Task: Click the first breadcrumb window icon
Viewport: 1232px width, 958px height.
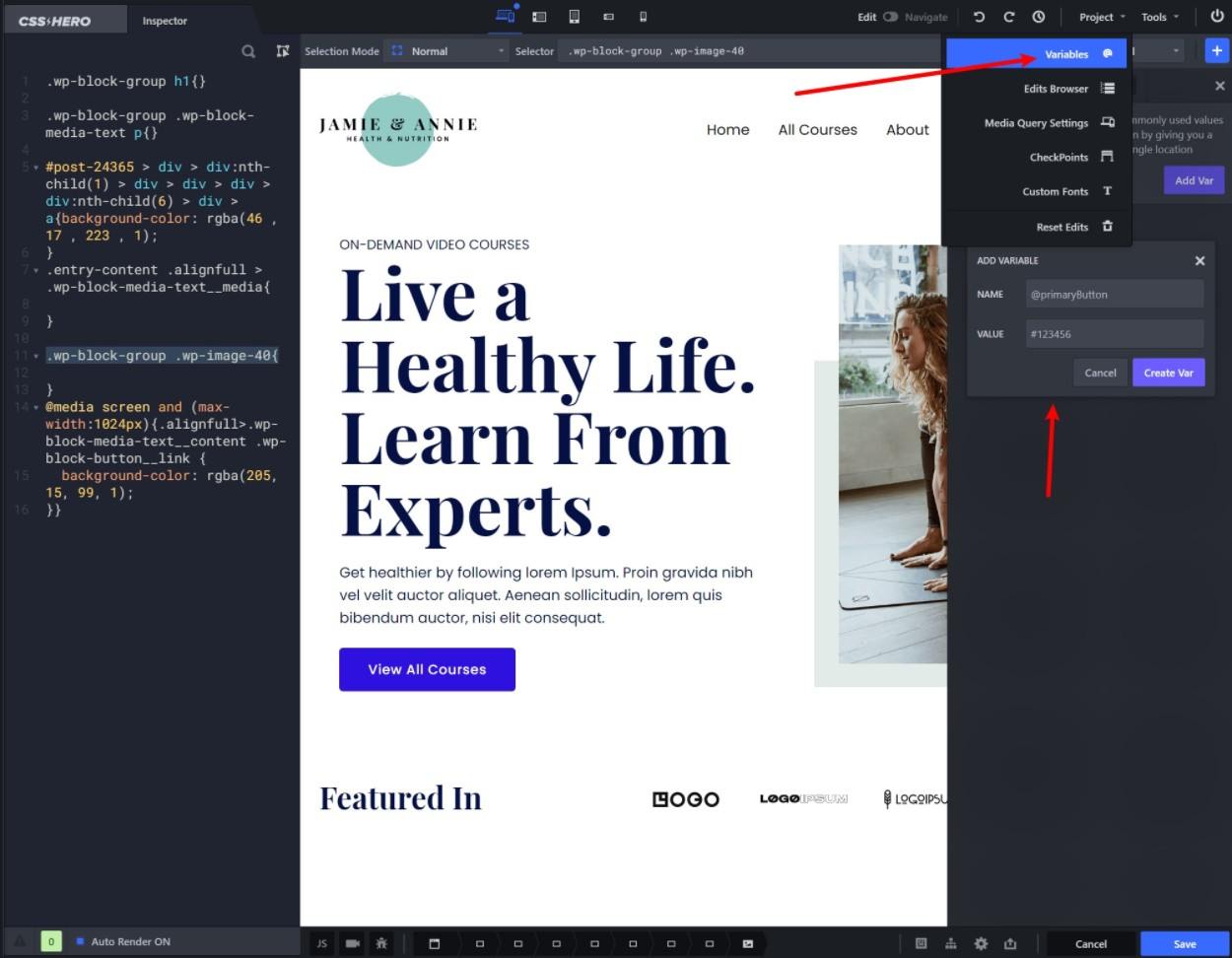Action: point(434,944)
